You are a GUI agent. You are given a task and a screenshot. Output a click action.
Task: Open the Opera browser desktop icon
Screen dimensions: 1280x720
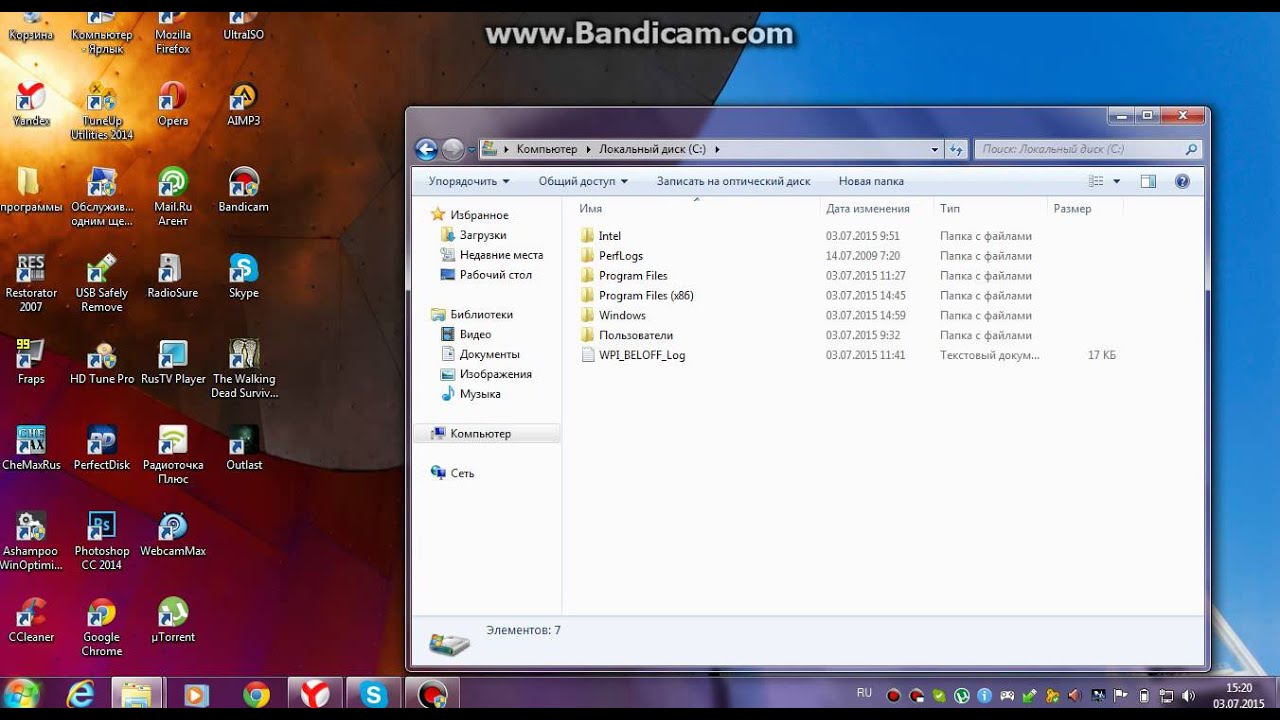coord(172,105)
